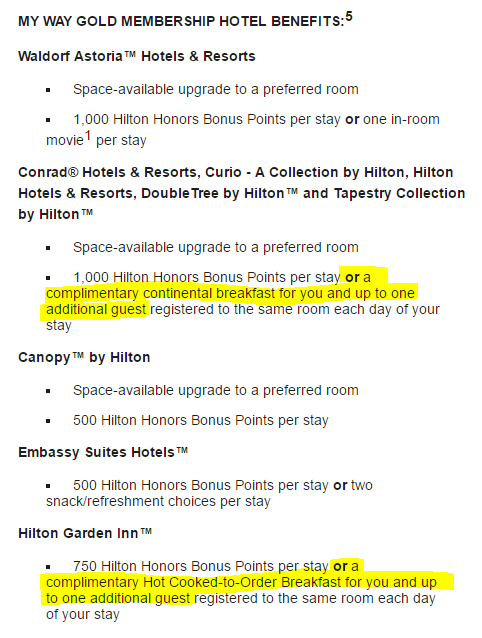Click the highlighted Hot Cooked-to-Order Breakfast text
The width and height of the screenshot is (482, 638).
click(x=242, y=582)
